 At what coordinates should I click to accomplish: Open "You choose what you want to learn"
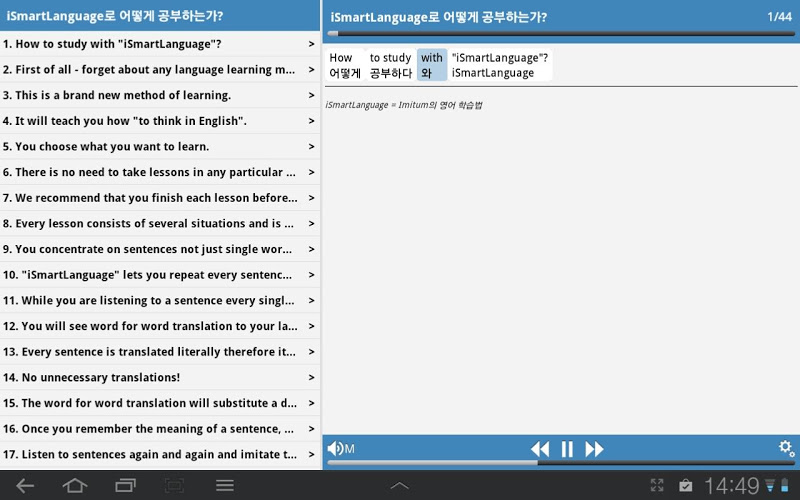click(160, 146)
